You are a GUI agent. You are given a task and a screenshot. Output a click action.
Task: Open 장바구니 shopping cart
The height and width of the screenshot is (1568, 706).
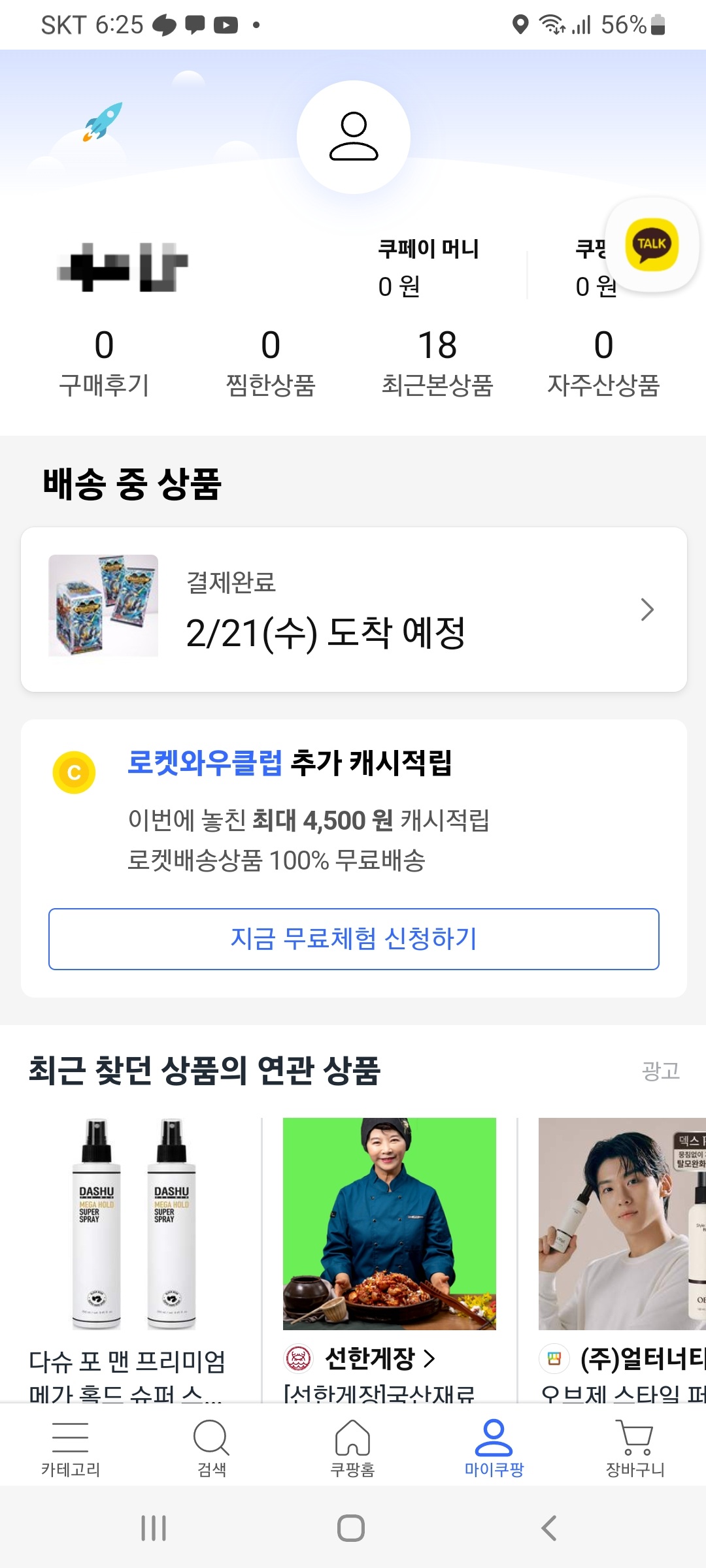point(635,1448)
